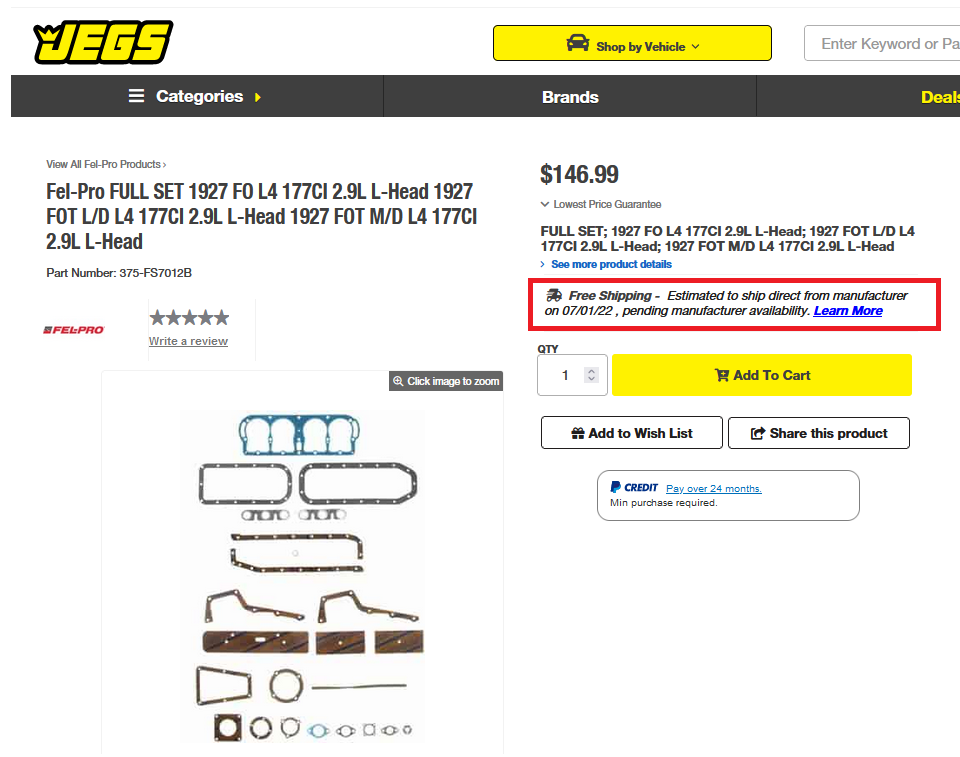Expand the Lowest Price Guarantee section

pyautogui.click(x=601, y=204)
